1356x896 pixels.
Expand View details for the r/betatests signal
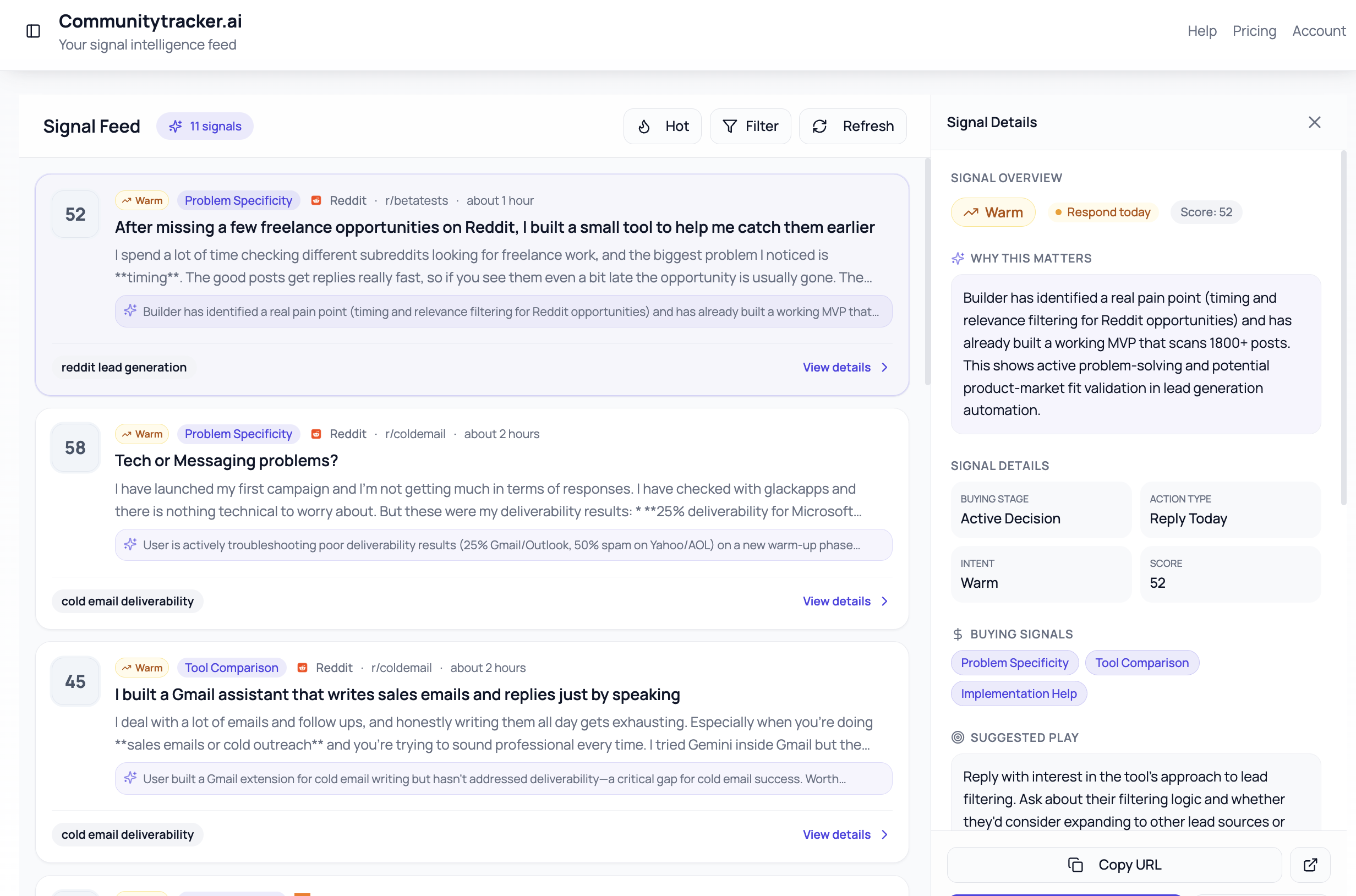click(x=845, y=368)
